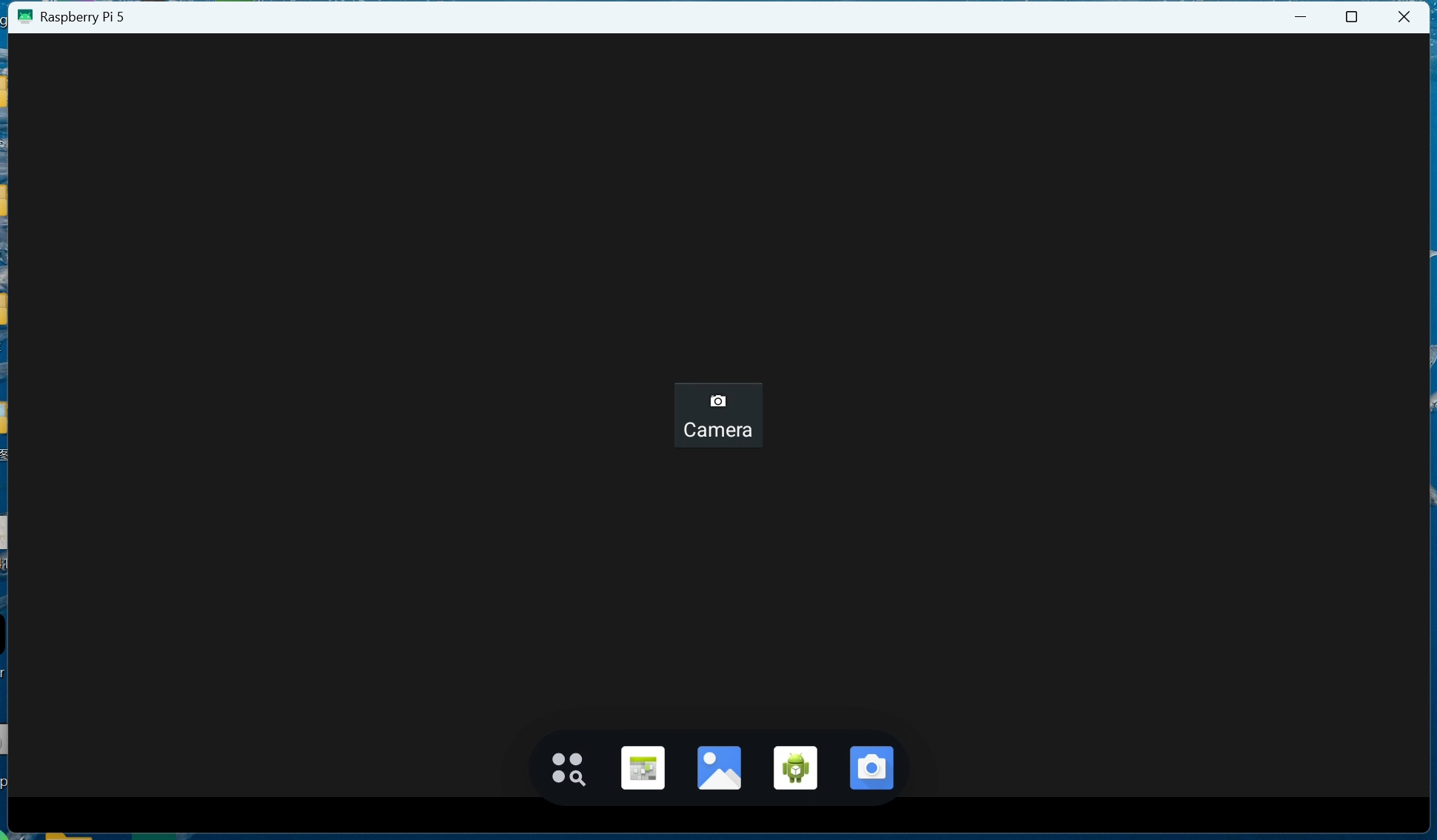The height and width of the screenshot is (840, 1437).
Task: Open the all-apps search launcher in dock
Action: 569,768
